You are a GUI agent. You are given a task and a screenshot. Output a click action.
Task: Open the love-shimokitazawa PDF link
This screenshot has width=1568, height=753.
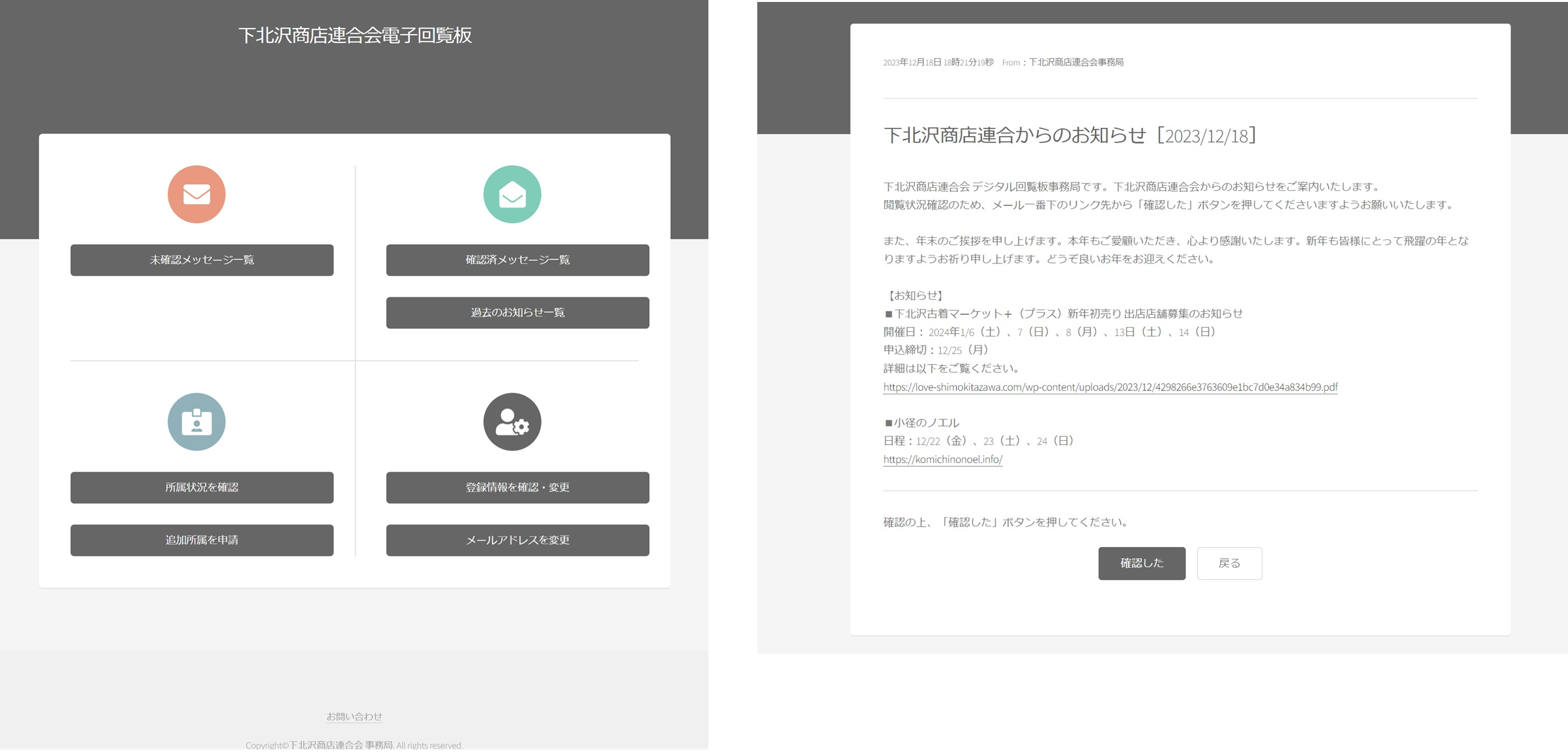(x=1110, y=387)
